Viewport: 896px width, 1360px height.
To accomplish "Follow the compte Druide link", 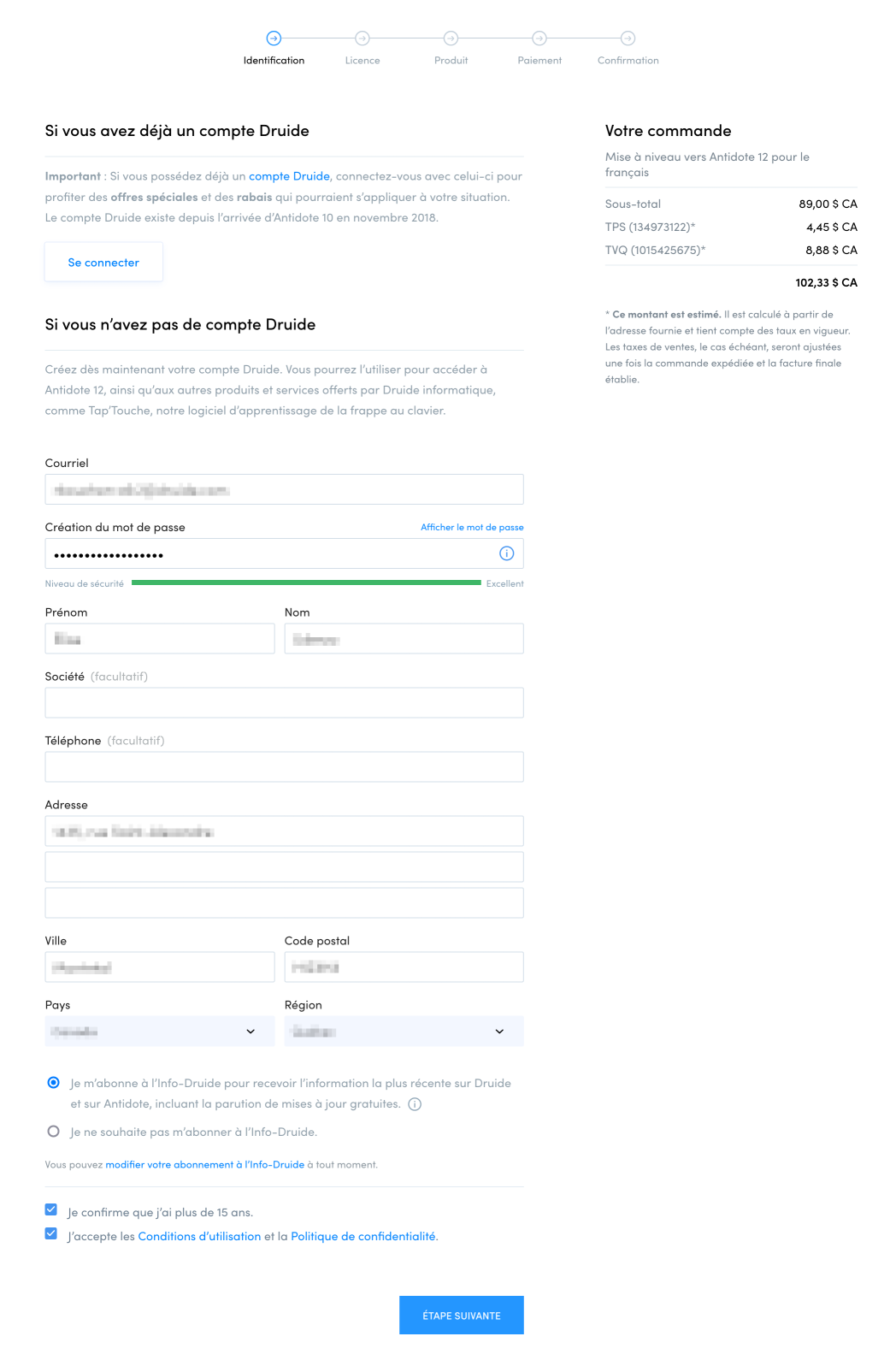I will coord(289,176).
